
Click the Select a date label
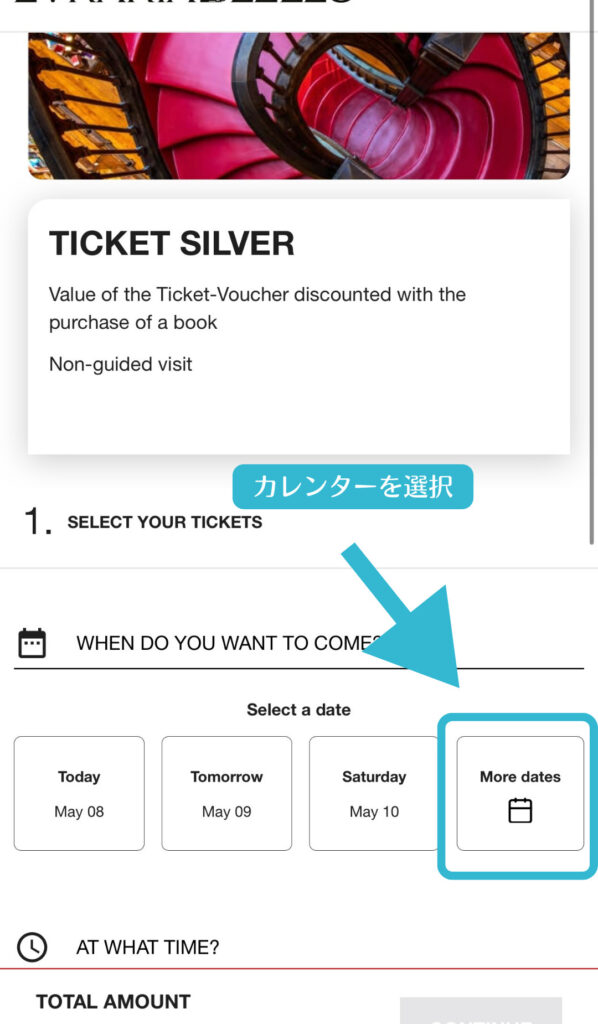pyautogui.click(x=298, y=709)
